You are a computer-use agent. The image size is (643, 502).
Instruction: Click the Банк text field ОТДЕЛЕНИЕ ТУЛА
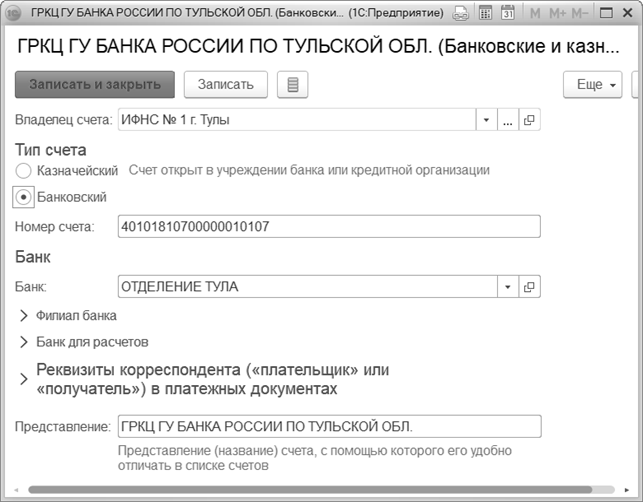click(308, 286)
